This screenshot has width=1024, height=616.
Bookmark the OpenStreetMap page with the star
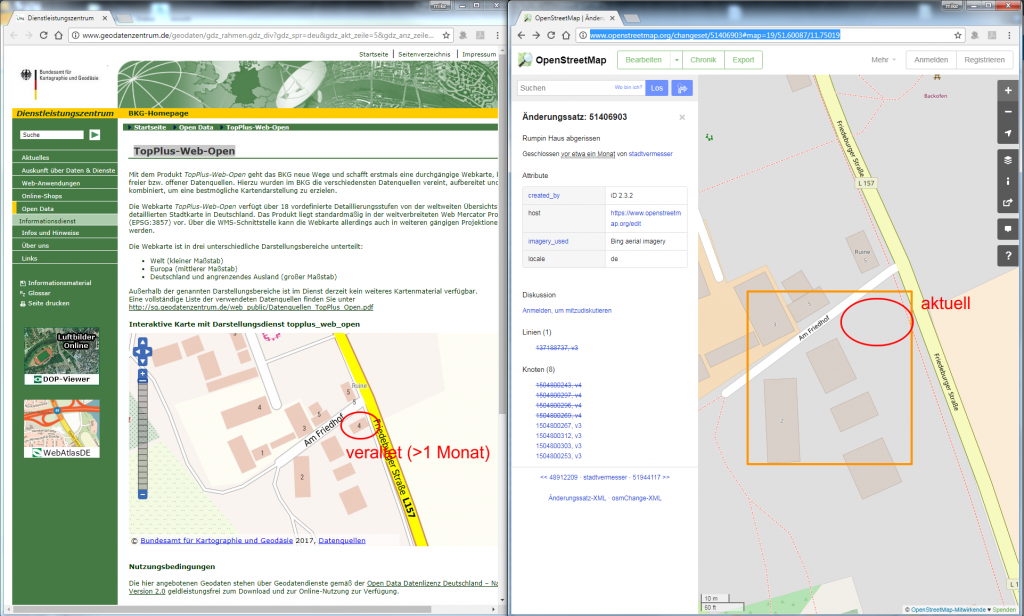[x=957, y=33]
